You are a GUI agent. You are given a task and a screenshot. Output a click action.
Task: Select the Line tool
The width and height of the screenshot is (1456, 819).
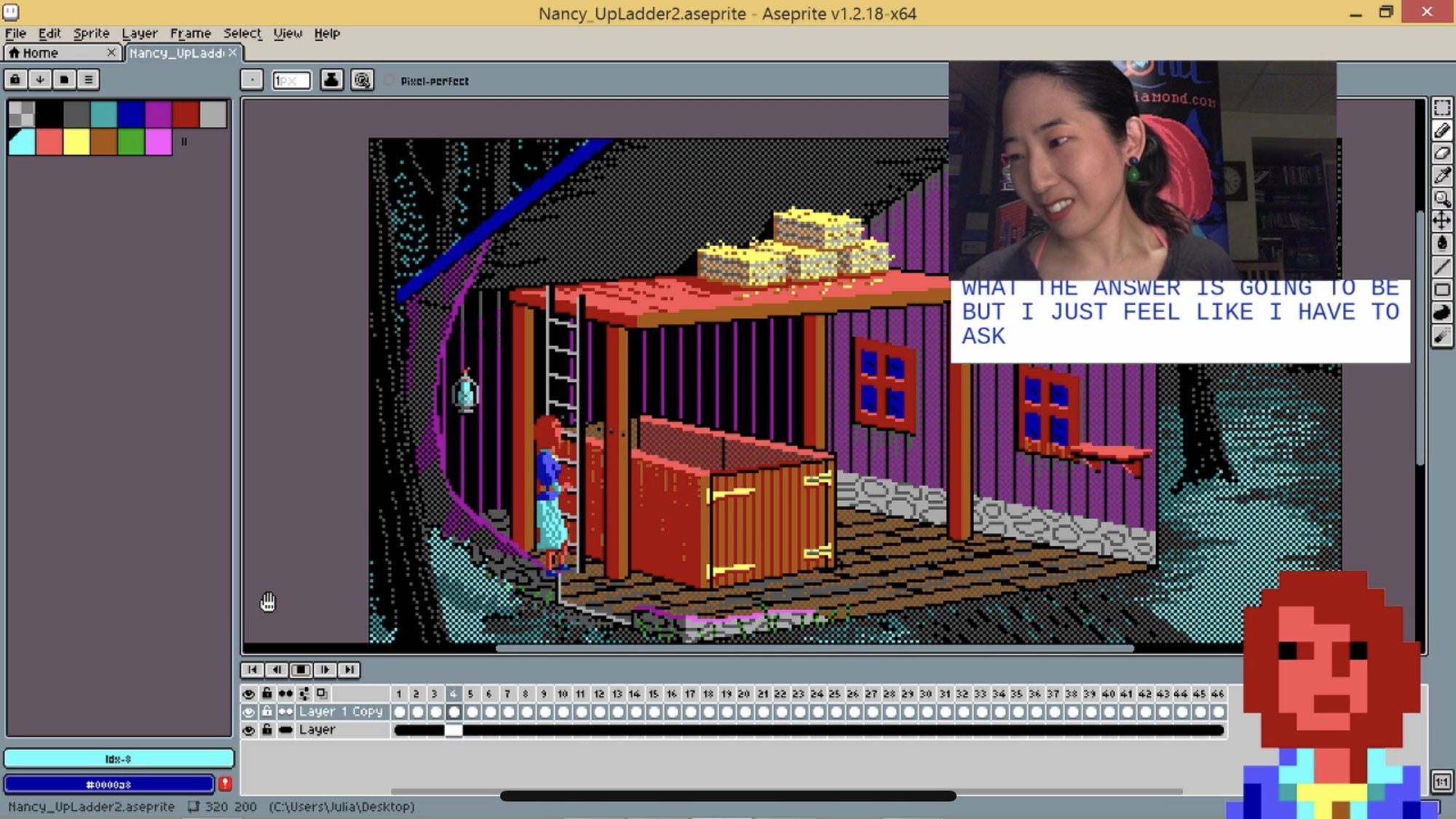tap(1441, 267)
